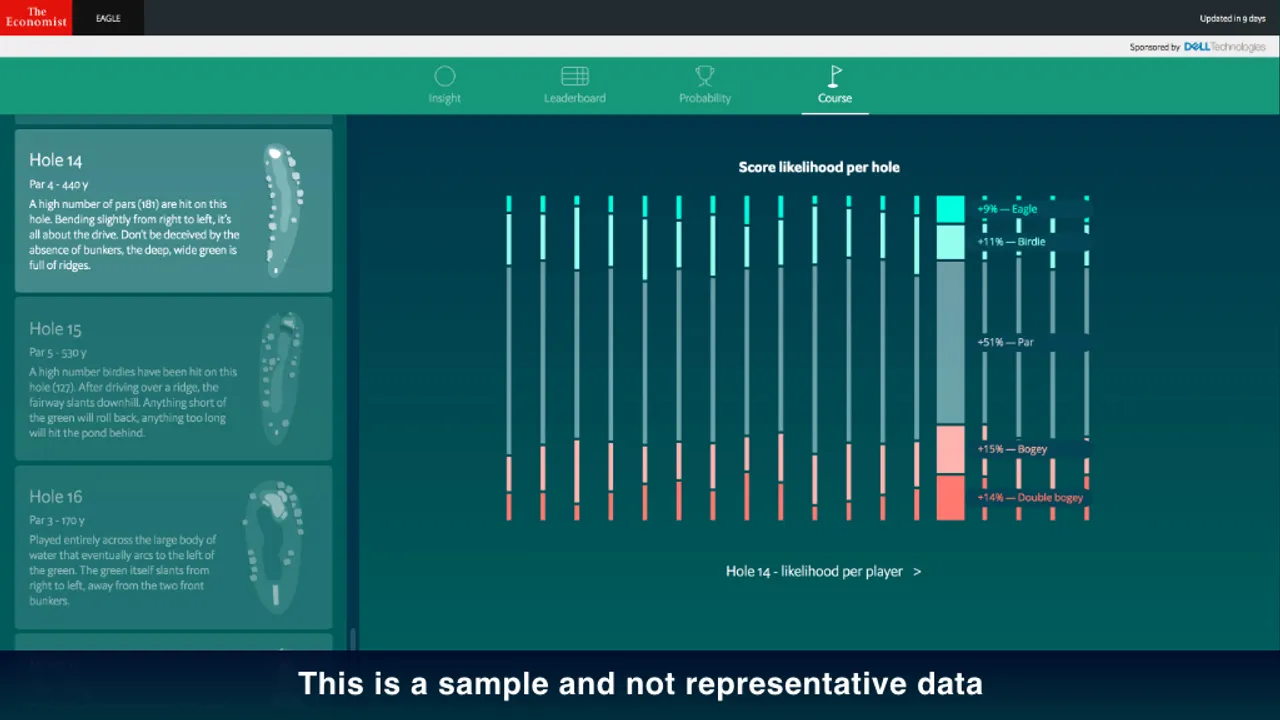Open Hole 14 likelihood per player link
This screenshot has width=1280, height=720.
point(814,571)
